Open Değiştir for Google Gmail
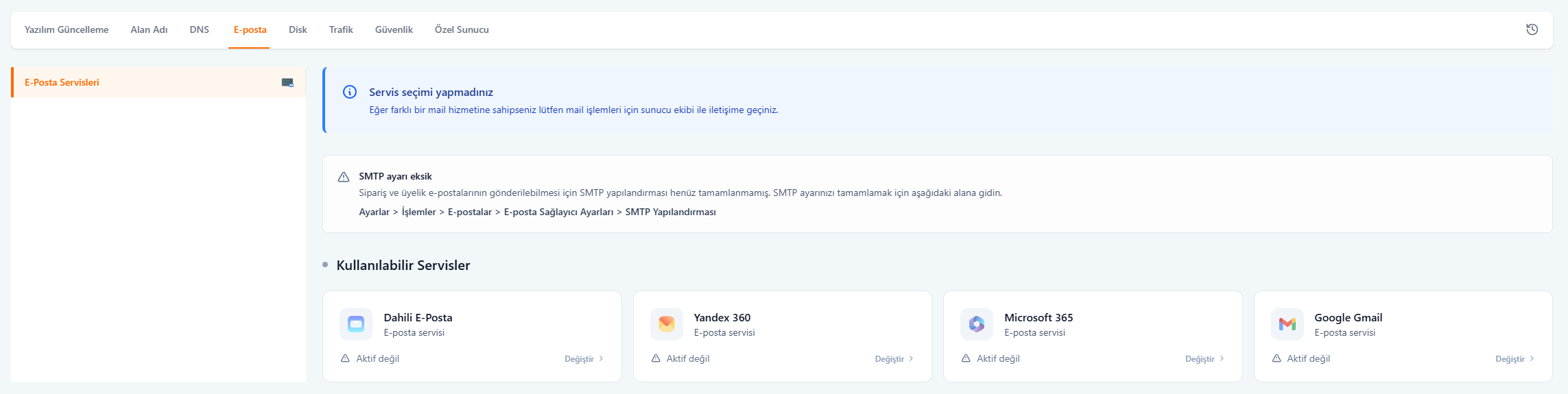Viewport: 1568px width, 394px height. point(1514,359)
